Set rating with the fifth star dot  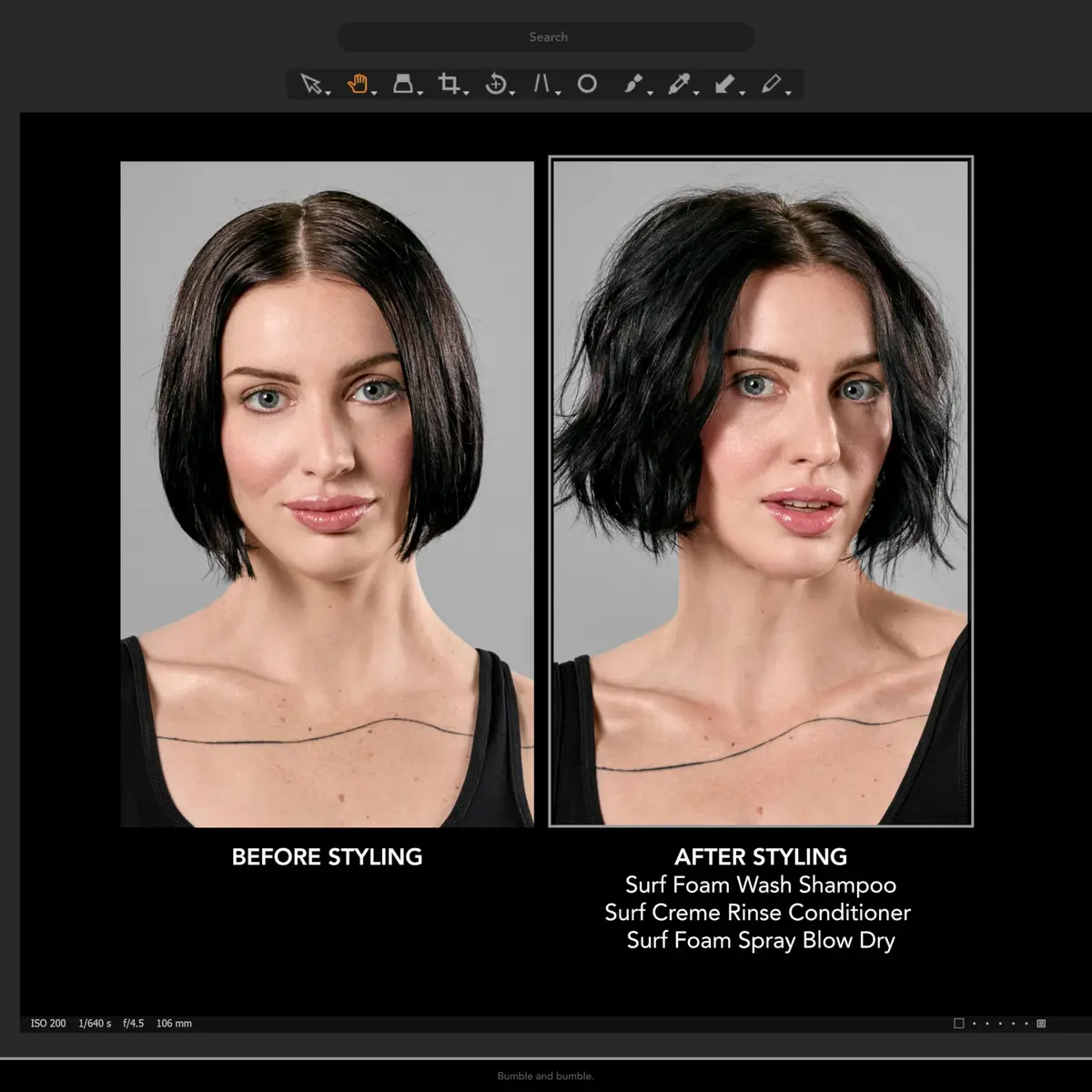point(1026,1024)
